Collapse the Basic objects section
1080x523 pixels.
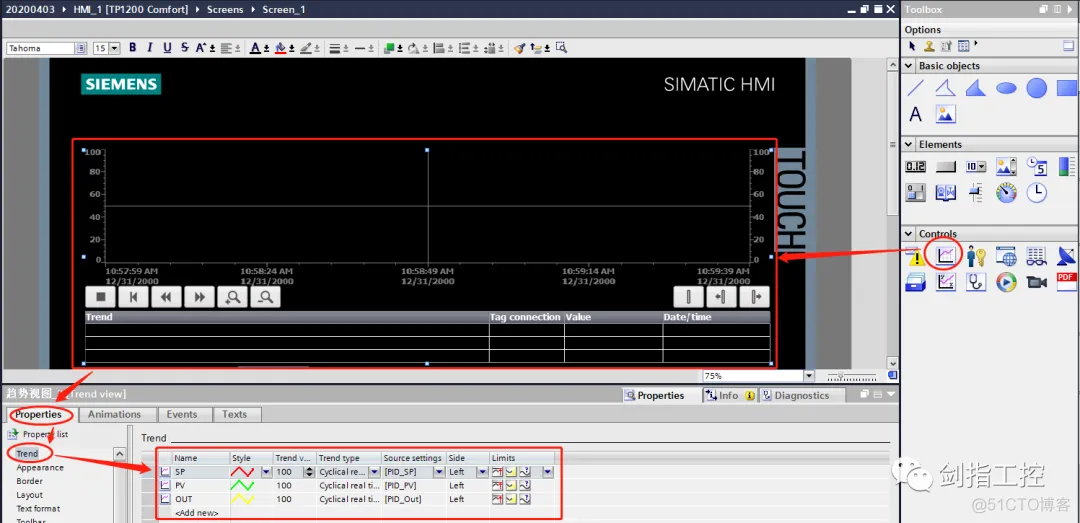908,66
